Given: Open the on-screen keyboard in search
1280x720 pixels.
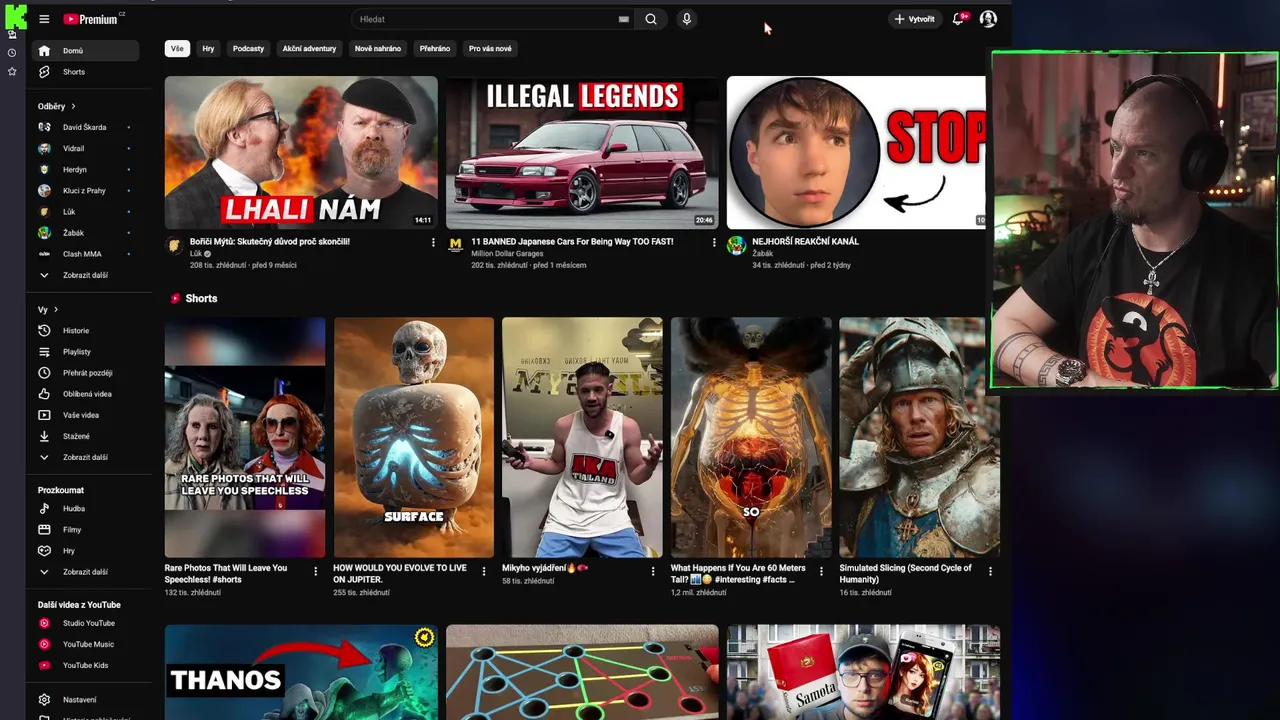Looking at the screenshot, I should click(x=624, y=19).
